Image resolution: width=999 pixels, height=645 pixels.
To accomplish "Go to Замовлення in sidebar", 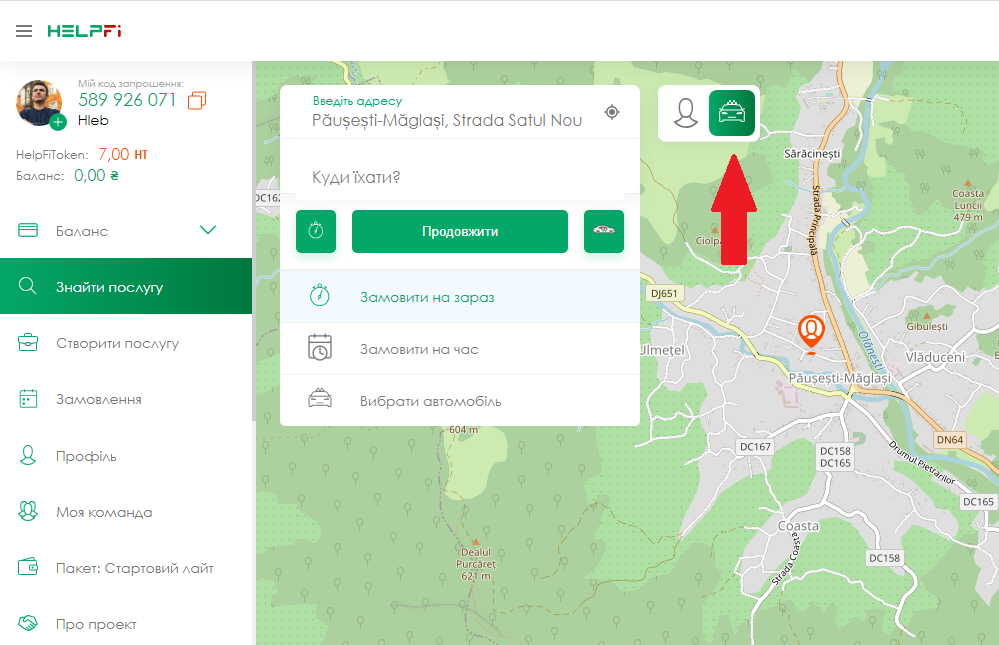I will (98, 399).
